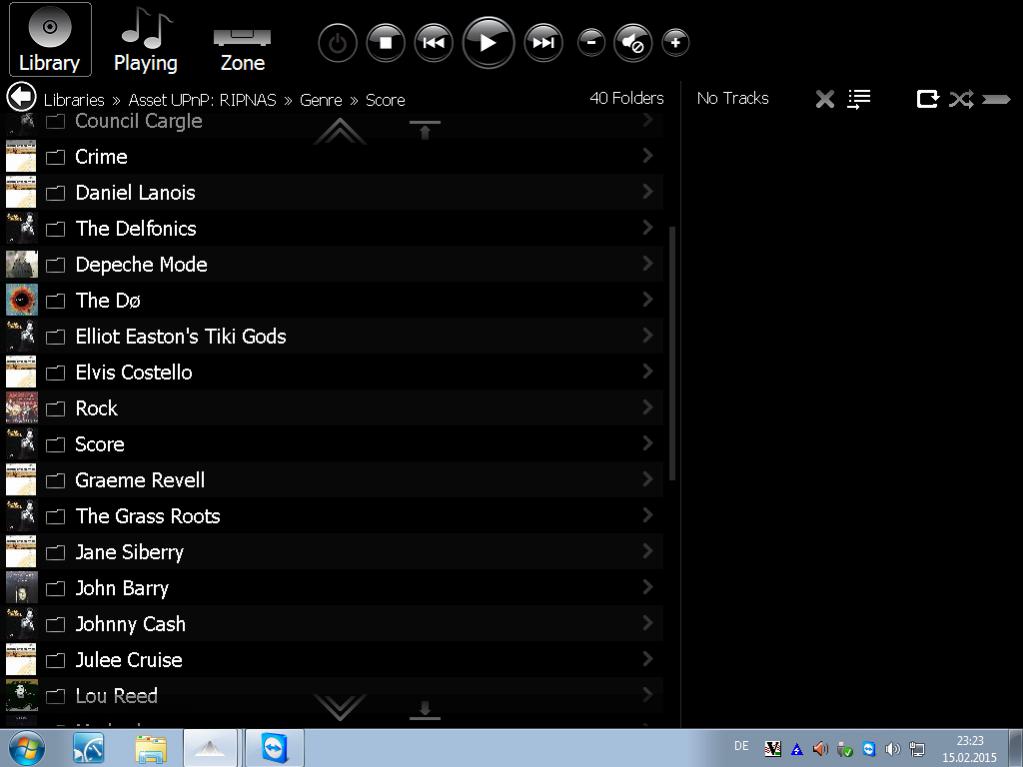This screenshot has height=767, width=1023.
Task: Expand the Johnny Cash folder chevron
Action: 648,624
